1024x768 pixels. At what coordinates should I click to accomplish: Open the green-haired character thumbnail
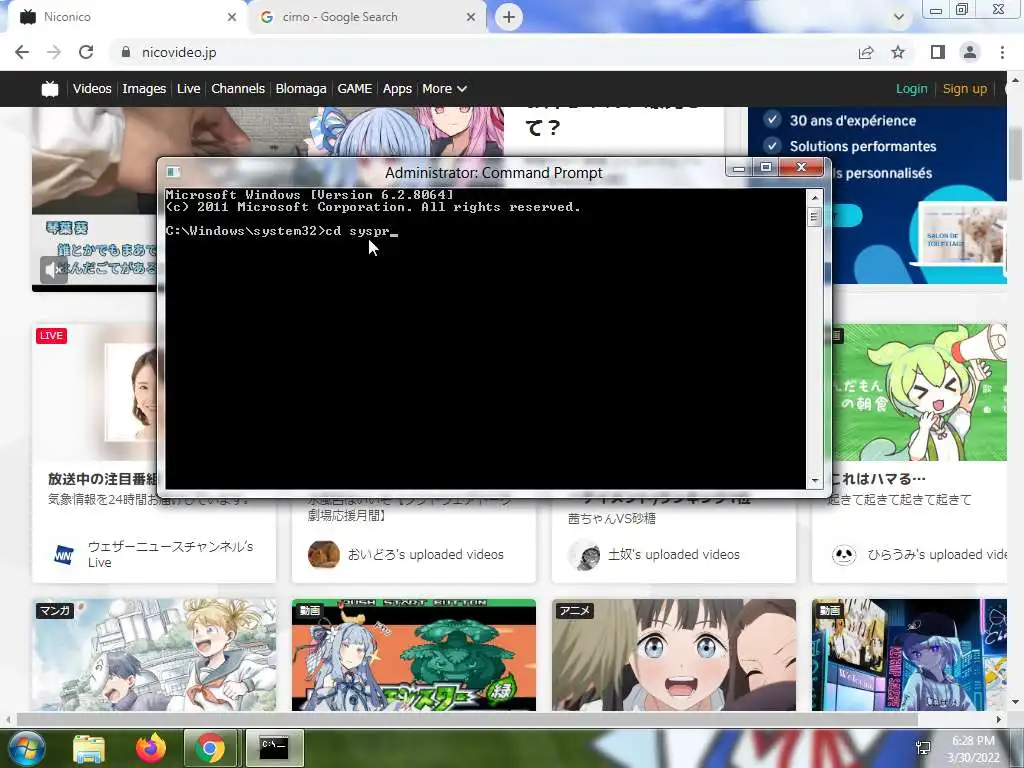coord(921,392)
